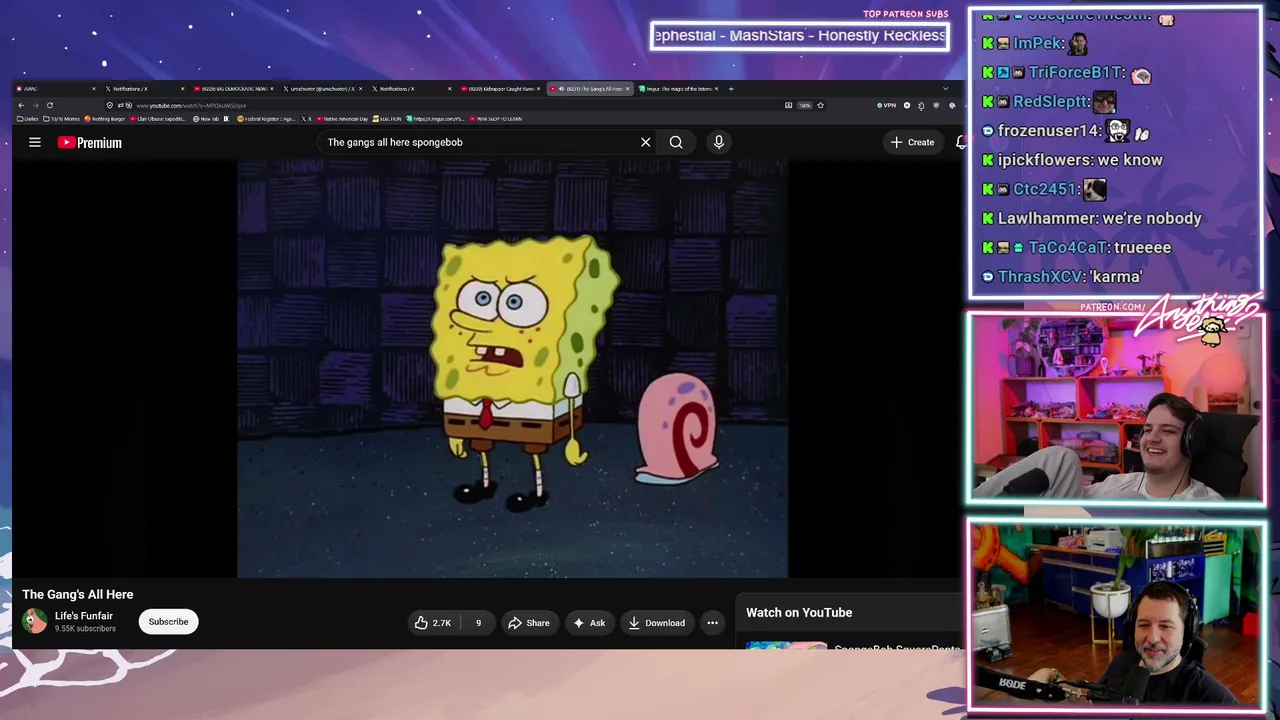1280x720 pixels.
Task: Download the video for offline viewing
Action: tap(656, 623)
